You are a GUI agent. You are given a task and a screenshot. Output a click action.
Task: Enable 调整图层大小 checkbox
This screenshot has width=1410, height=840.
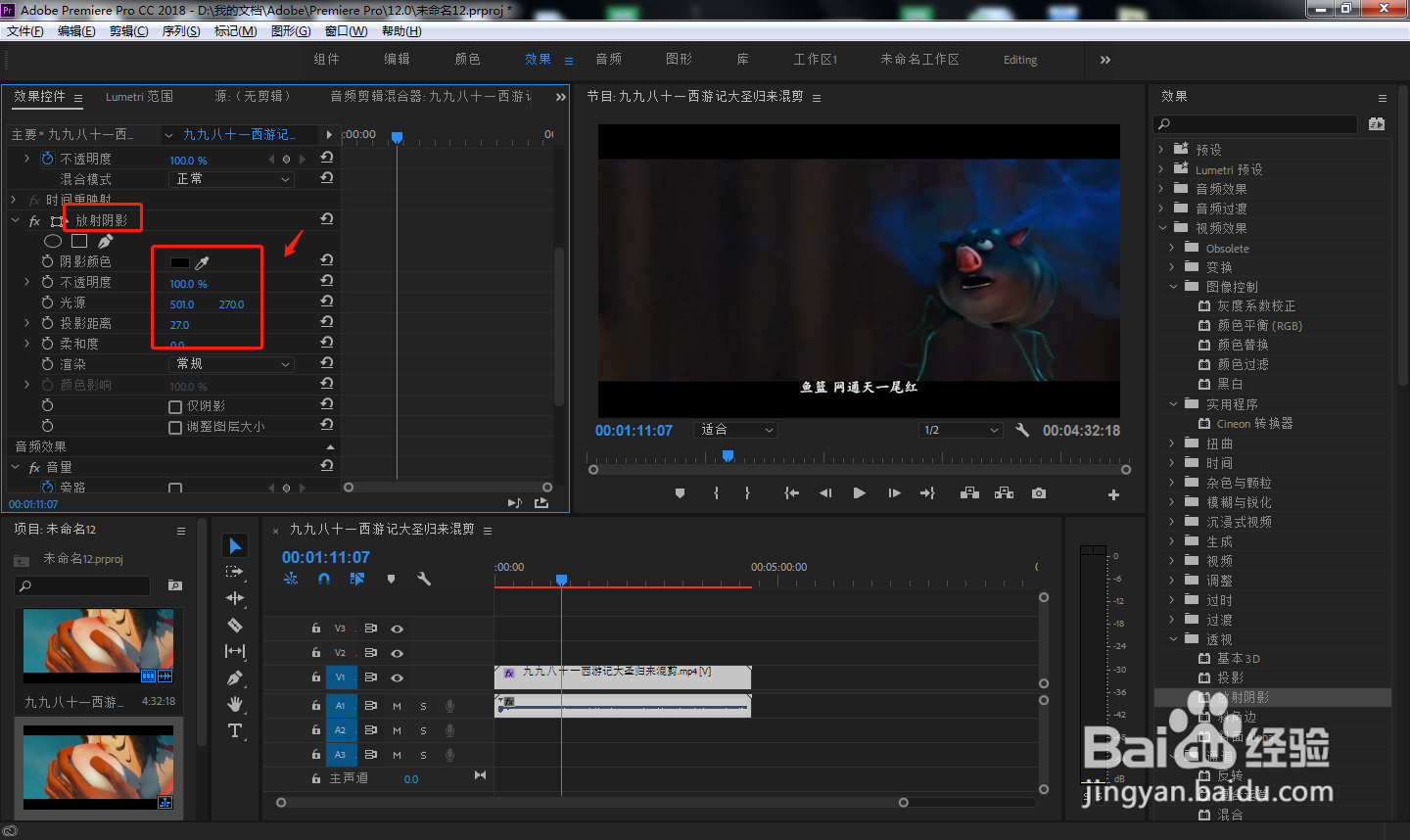175,428
